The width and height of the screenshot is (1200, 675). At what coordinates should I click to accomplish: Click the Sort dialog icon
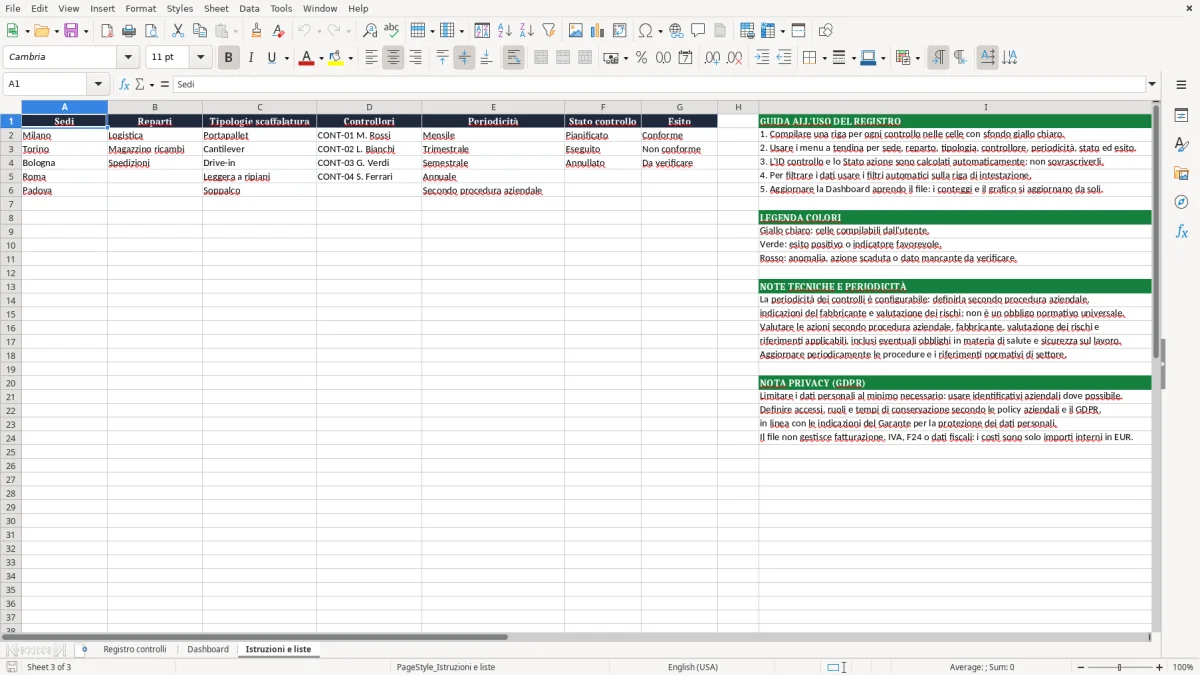(x=482, y=31)
